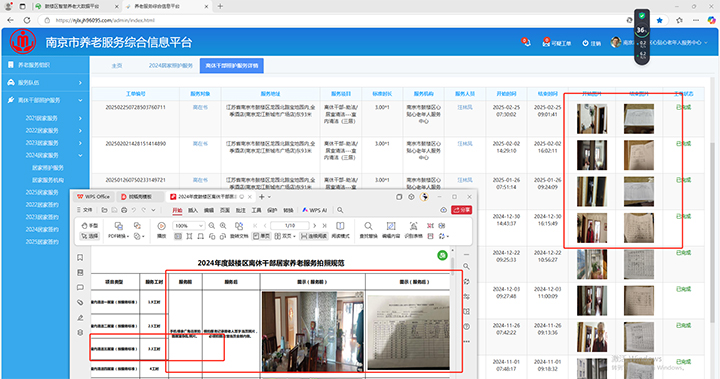
Task: Open end photo thumbnail for 2025-02-25 row
Action: tap(639, 119)
